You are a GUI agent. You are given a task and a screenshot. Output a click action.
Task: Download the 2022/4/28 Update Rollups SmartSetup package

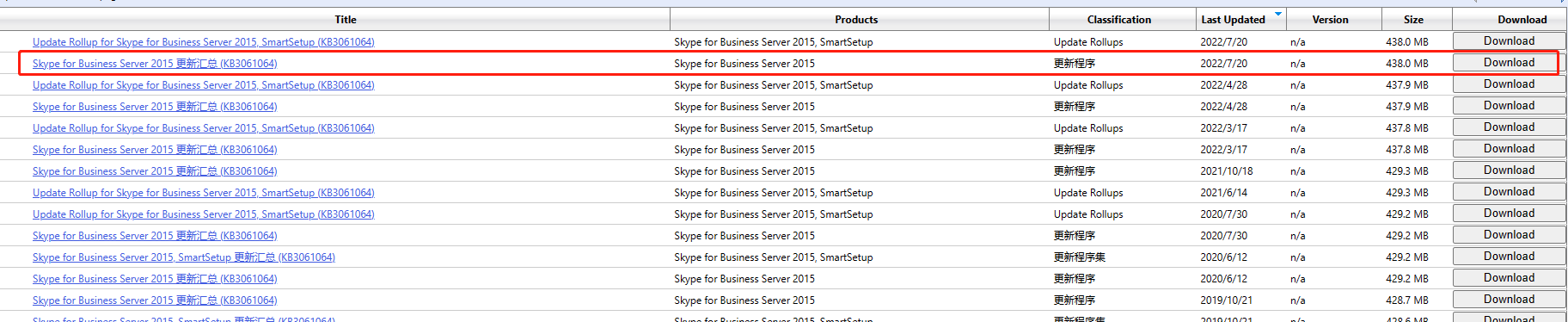(1509, 84)
